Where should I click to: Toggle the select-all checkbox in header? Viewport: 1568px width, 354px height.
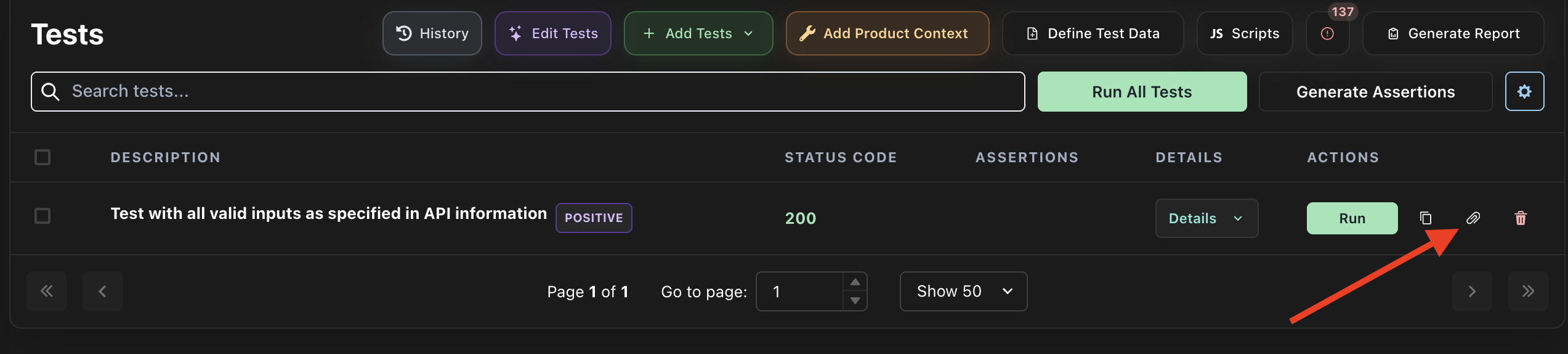[42, 157]
